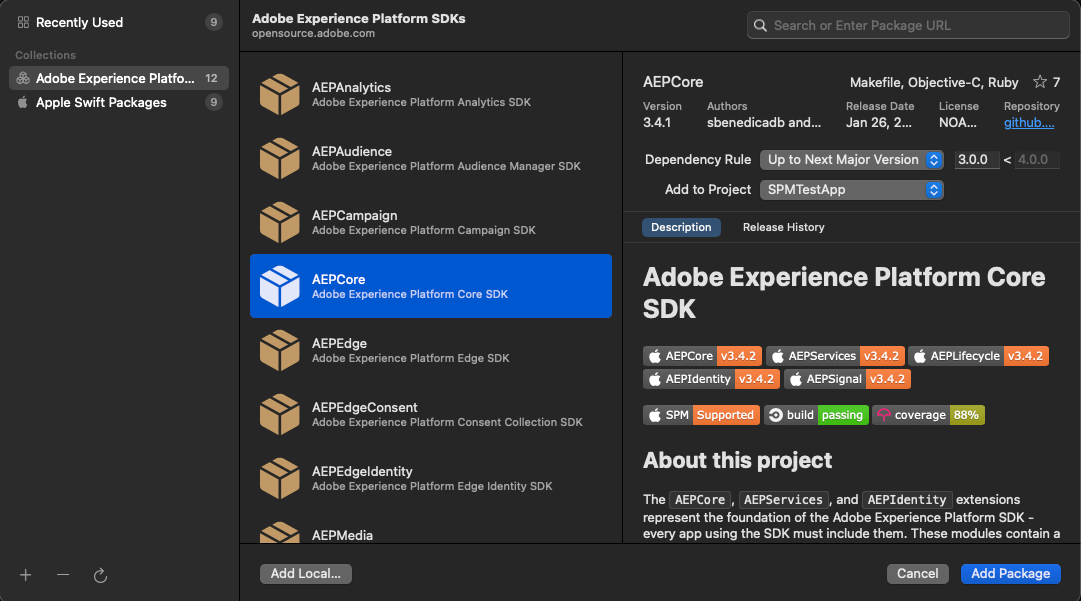Click the minimum version field showing 3.0.0
Image resolution: width=1081 pixels, height=601 pixels.
pos(977,160)
